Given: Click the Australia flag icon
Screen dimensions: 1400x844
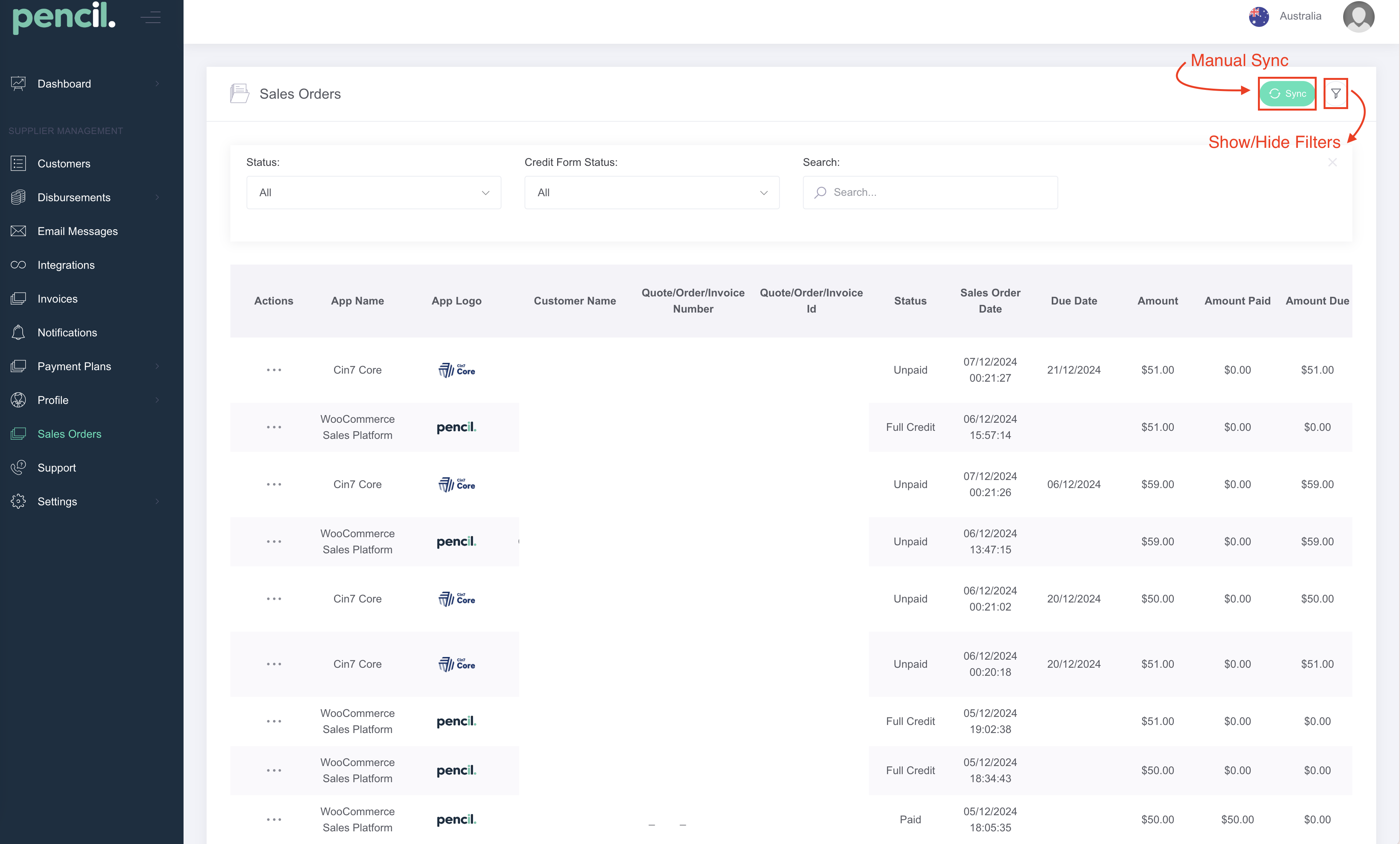Looking at the screenshot, I should tap(1259, 17).
